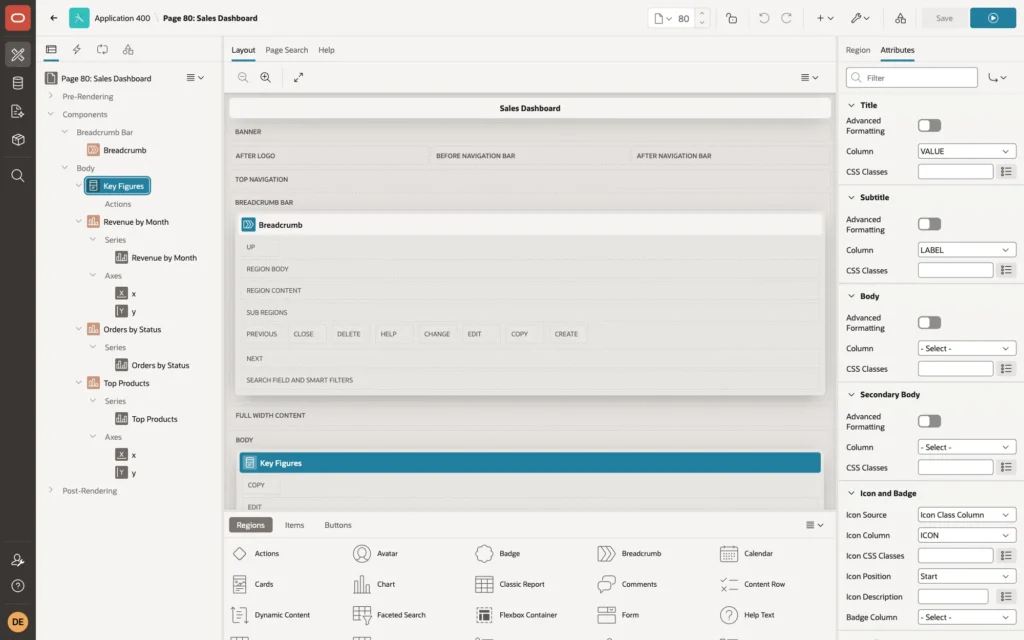Screen dimensions: 1024x640
Task: Open the DE user account avatar
Action: click(x=18, y=622)
